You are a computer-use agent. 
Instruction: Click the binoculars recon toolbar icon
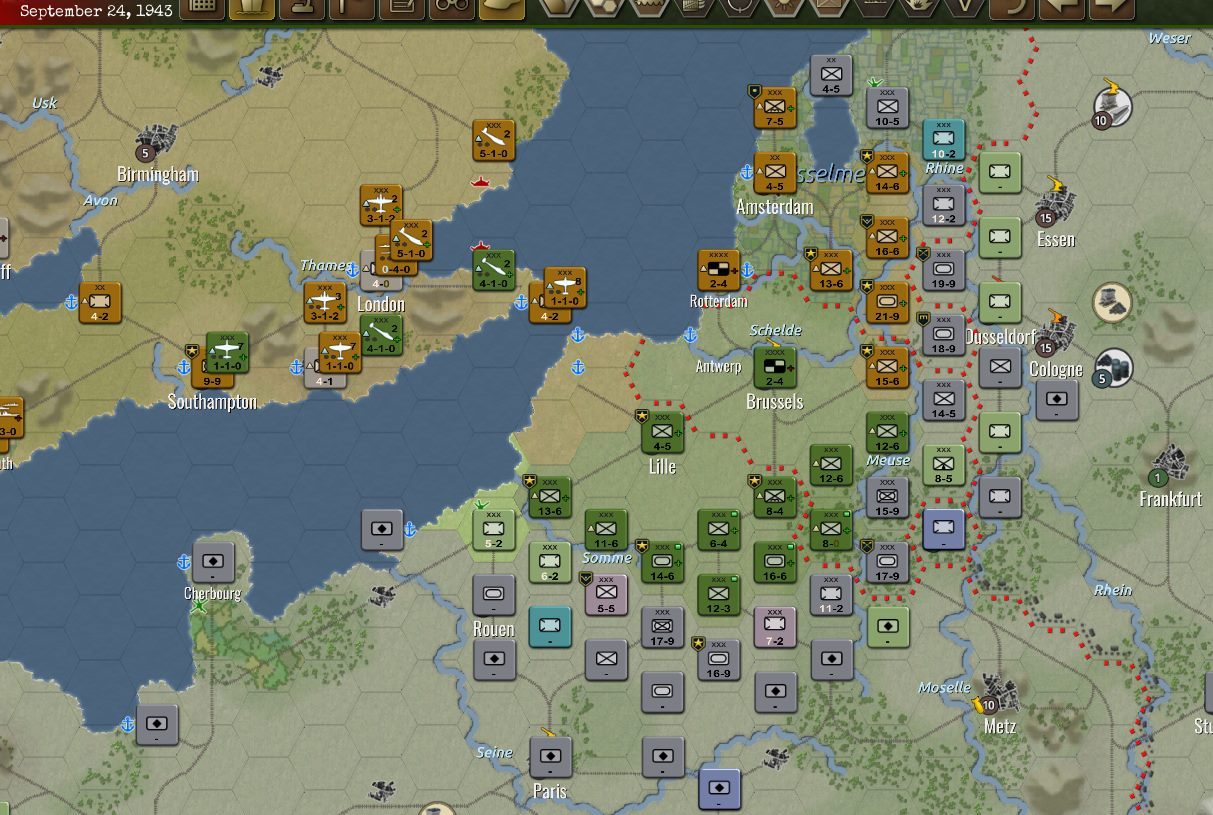(x=453, y=8)
